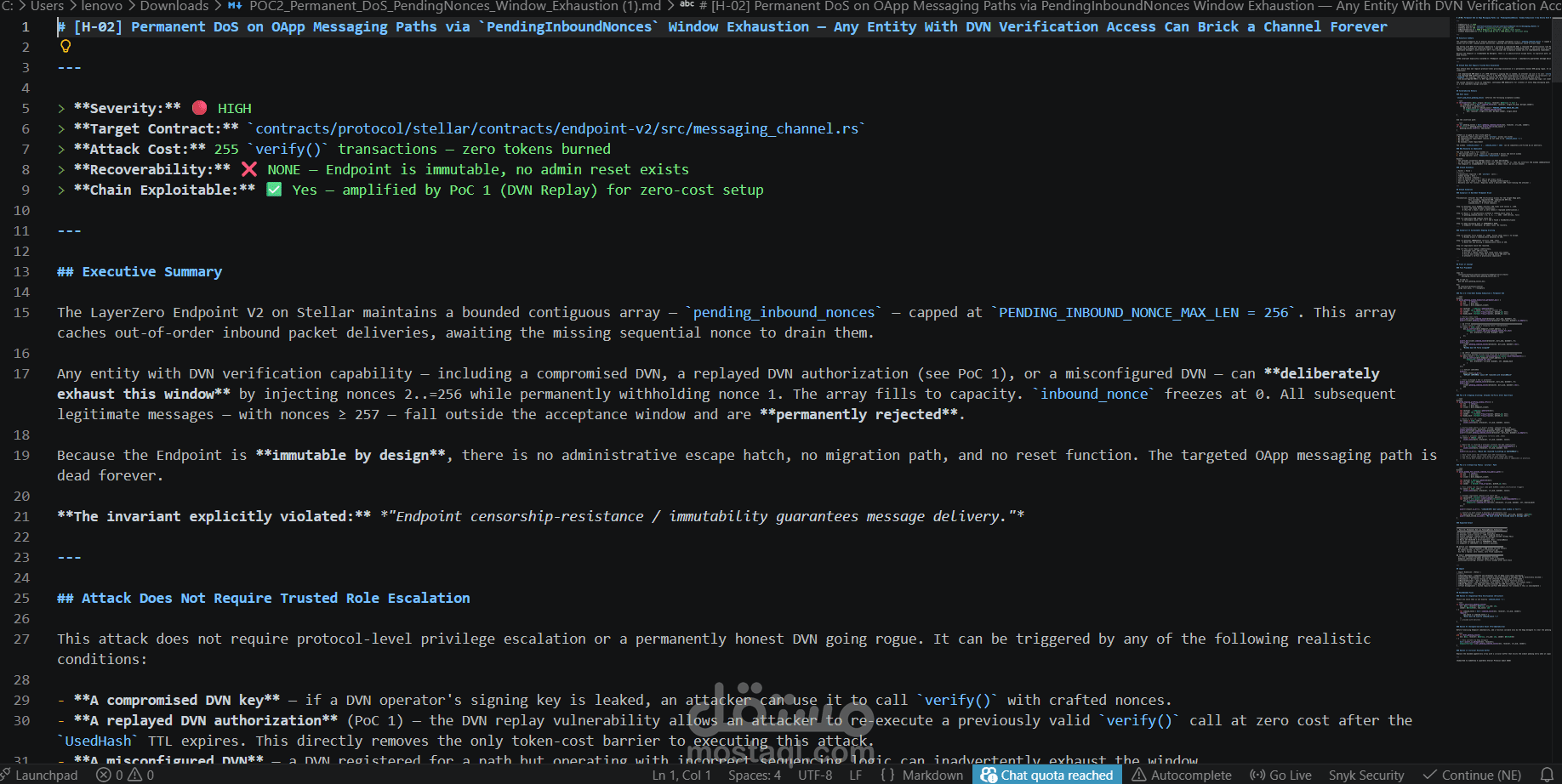The image size is (1562, 784).
Task: Click line number 13 in the gutter
Action: point(21,271)
